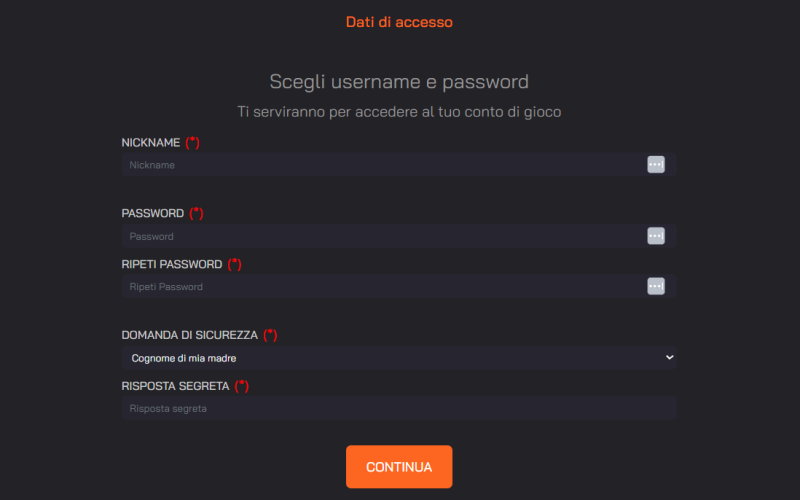Click the 'Ti serviranno per accedere' subtitle

(399, 112)
